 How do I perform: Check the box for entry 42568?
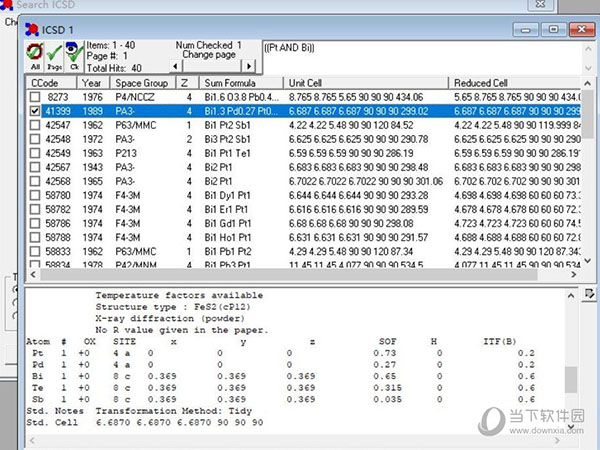click(x=35, y=181)
